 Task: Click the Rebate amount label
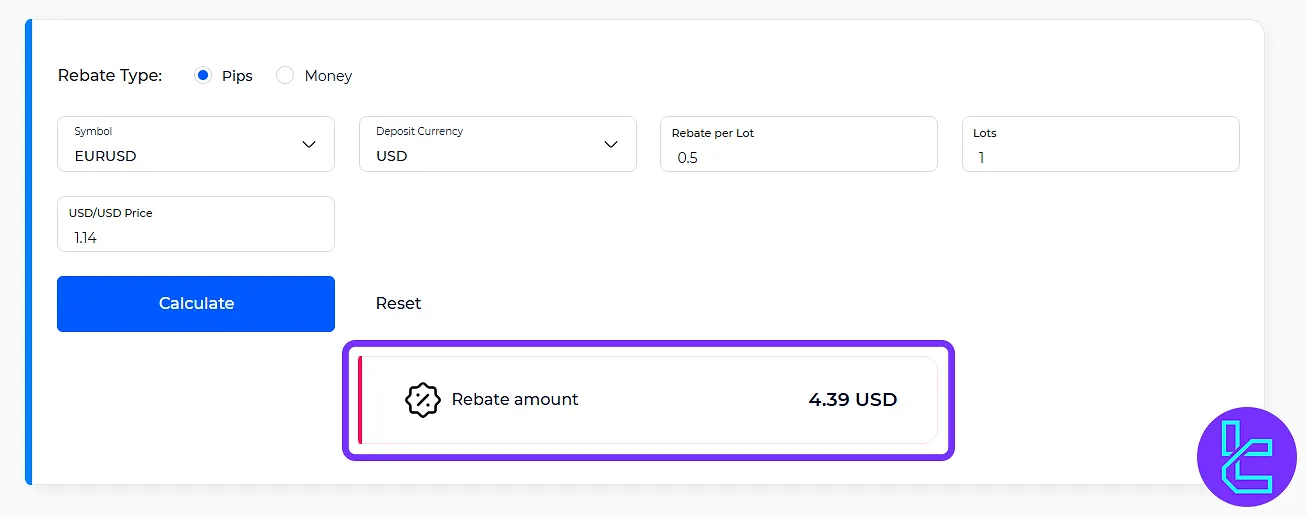(515, 399)
